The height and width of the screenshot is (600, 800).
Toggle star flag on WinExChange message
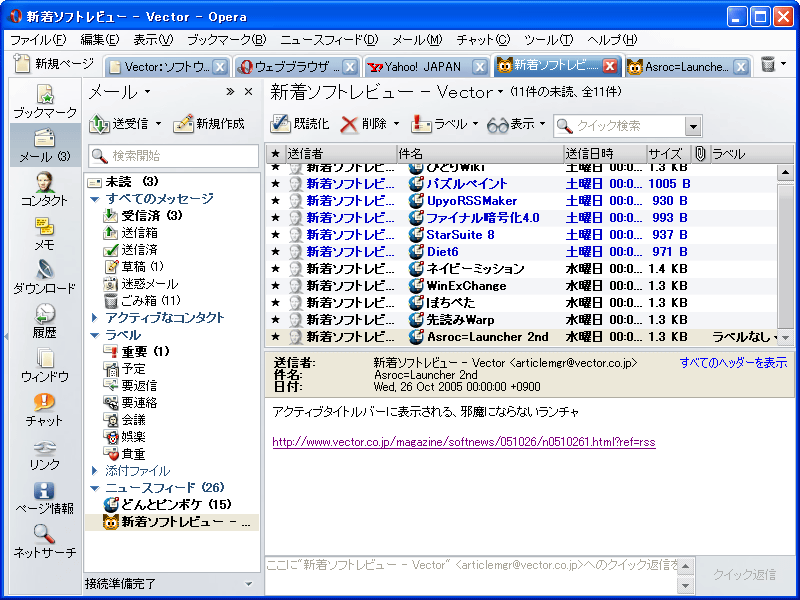[x=276, y=286]
